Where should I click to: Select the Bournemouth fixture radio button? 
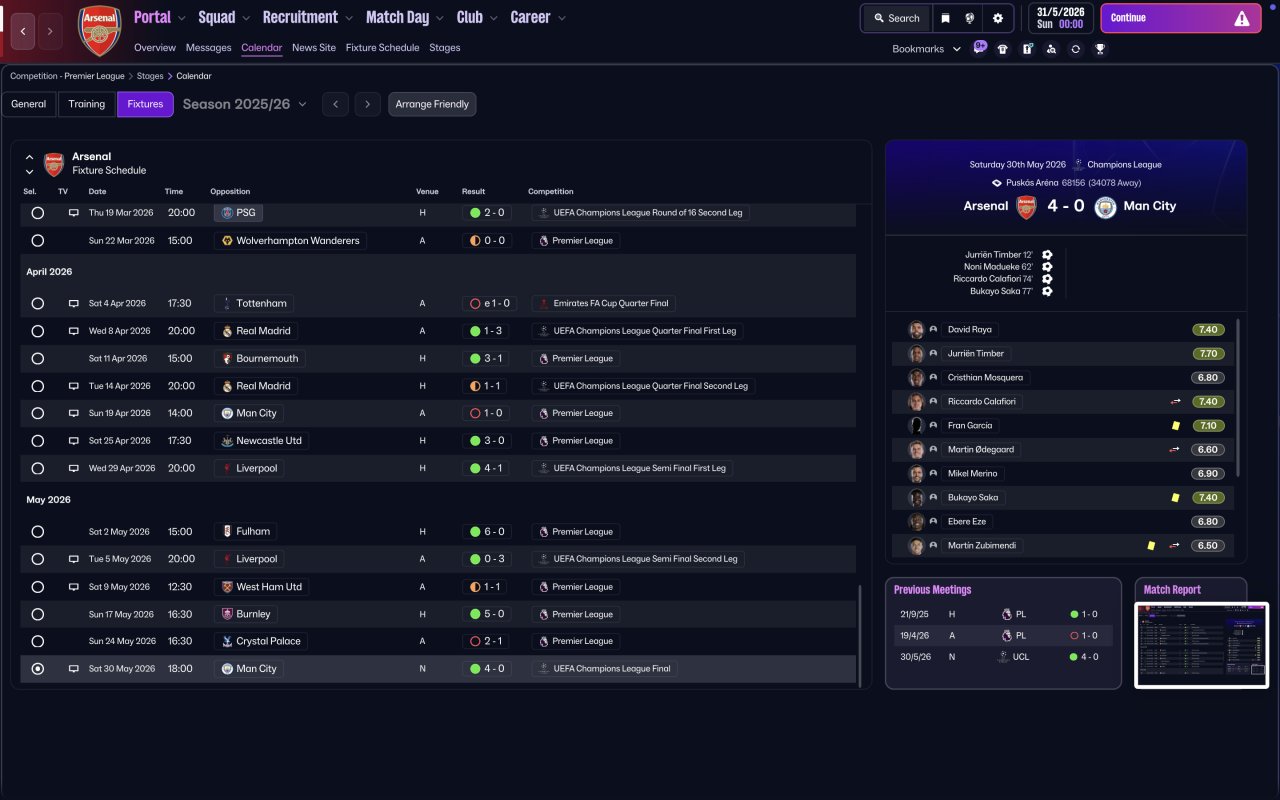[38, 358]
